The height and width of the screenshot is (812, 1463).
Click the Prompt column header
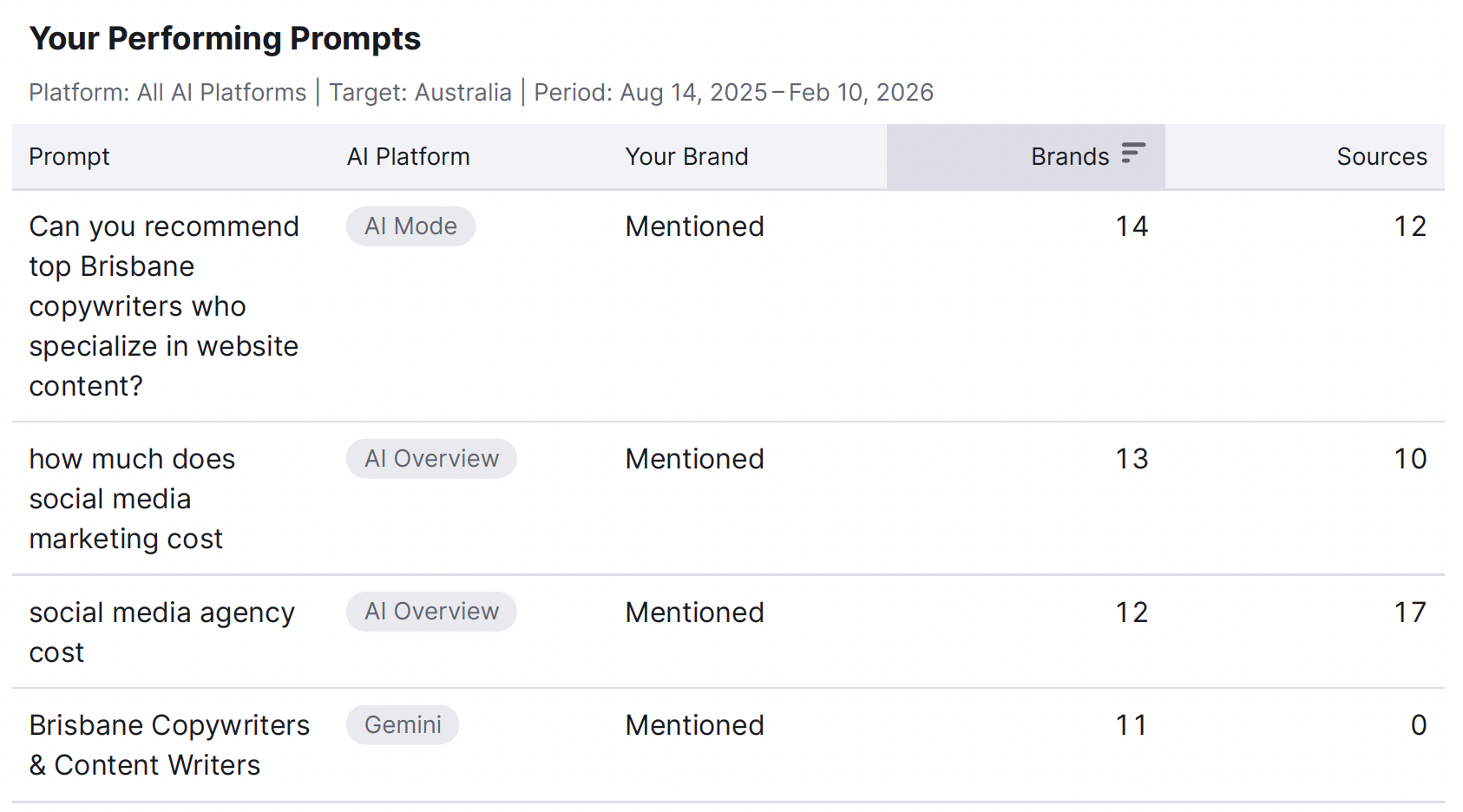click(69, 157)
